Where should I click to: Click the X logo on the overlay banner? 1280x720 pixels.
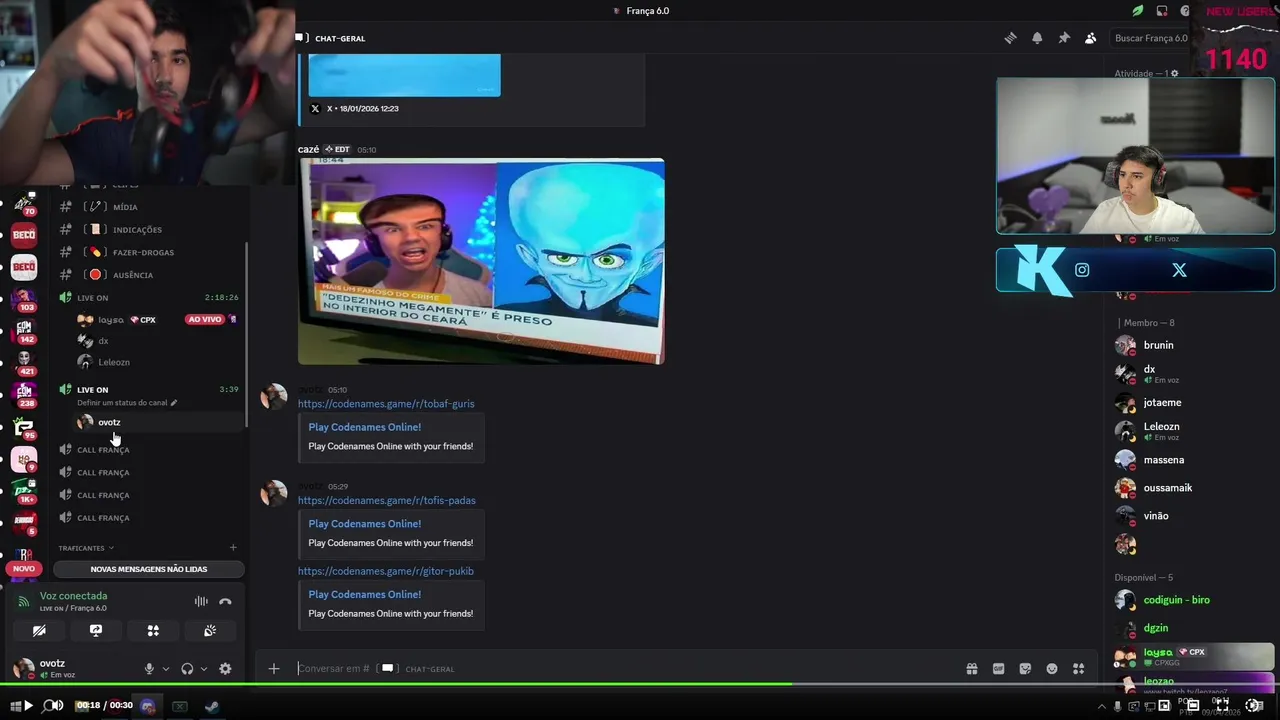point(1179,270)
